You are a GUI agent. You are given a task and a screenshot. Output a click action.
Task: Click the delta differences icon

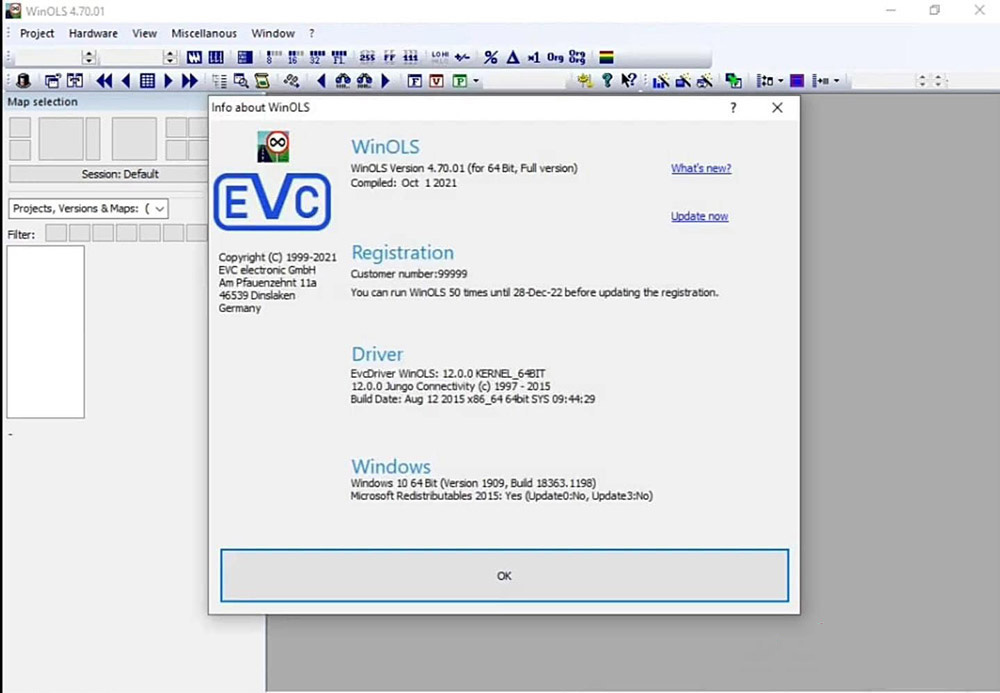(512, 57)
